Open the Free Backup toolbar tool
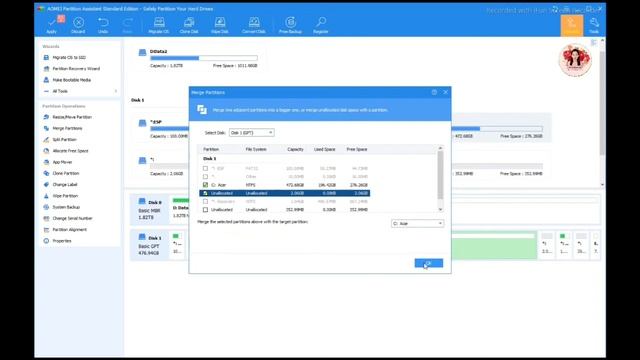Screen dimensions: 640x360 click(x=290, y=25)
